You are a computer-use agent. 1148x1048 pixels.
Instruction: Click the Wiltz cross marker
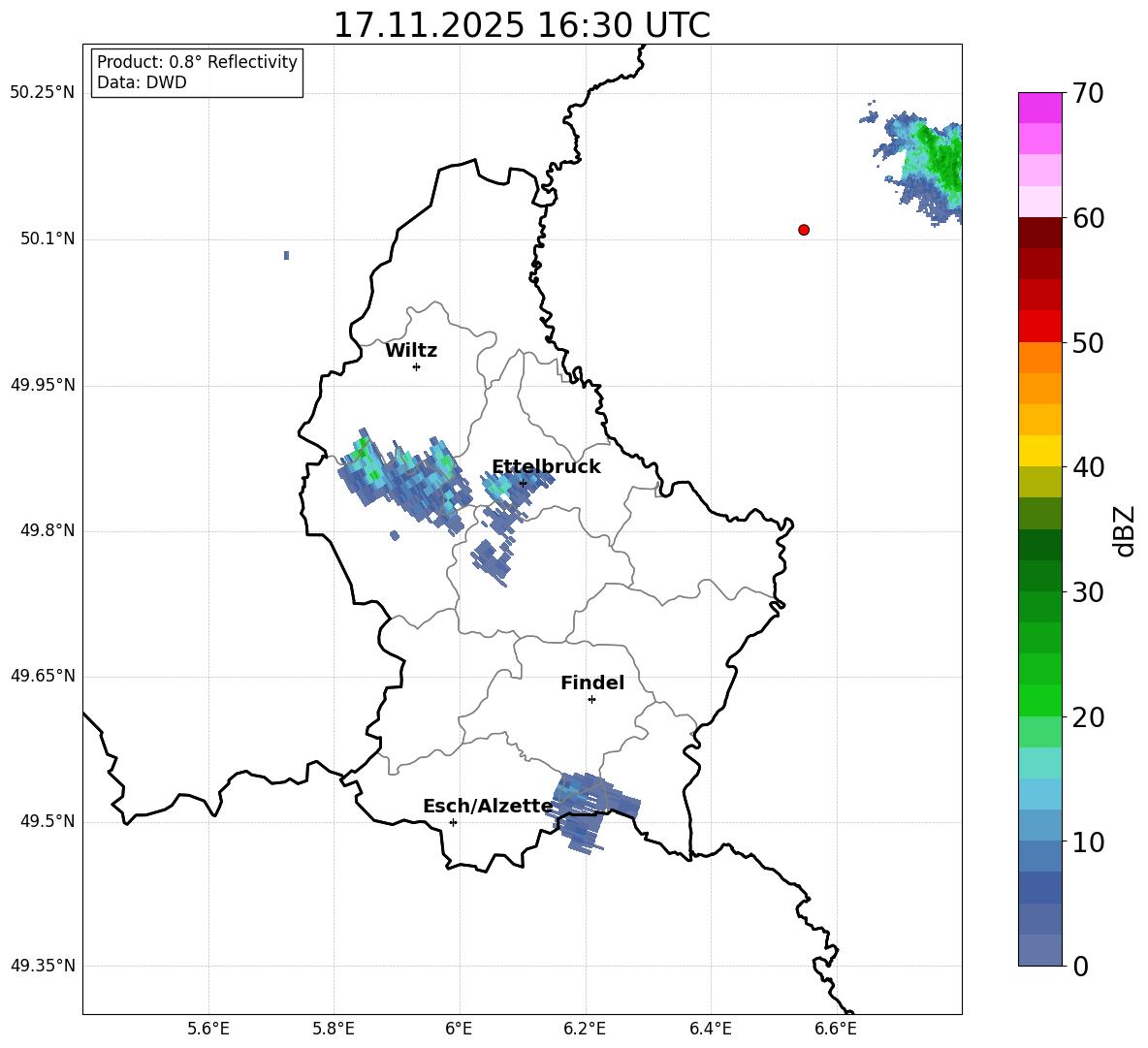click(417, 366)
